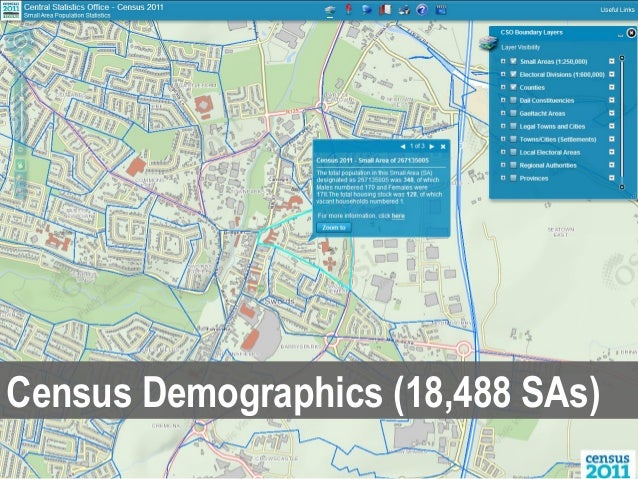Expand the Provinces layer tree
Screen dimensions: 638x479
(503, 178)
